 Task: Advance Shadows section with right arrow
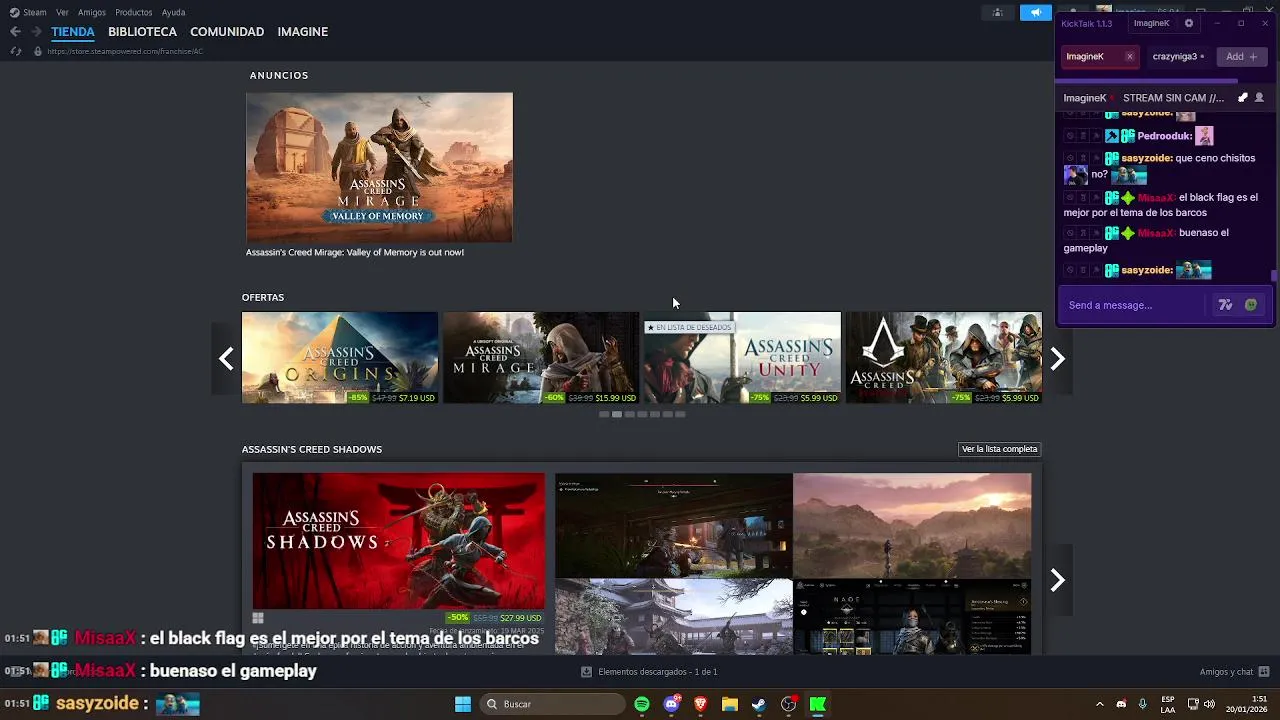(x=1058, y=580)
